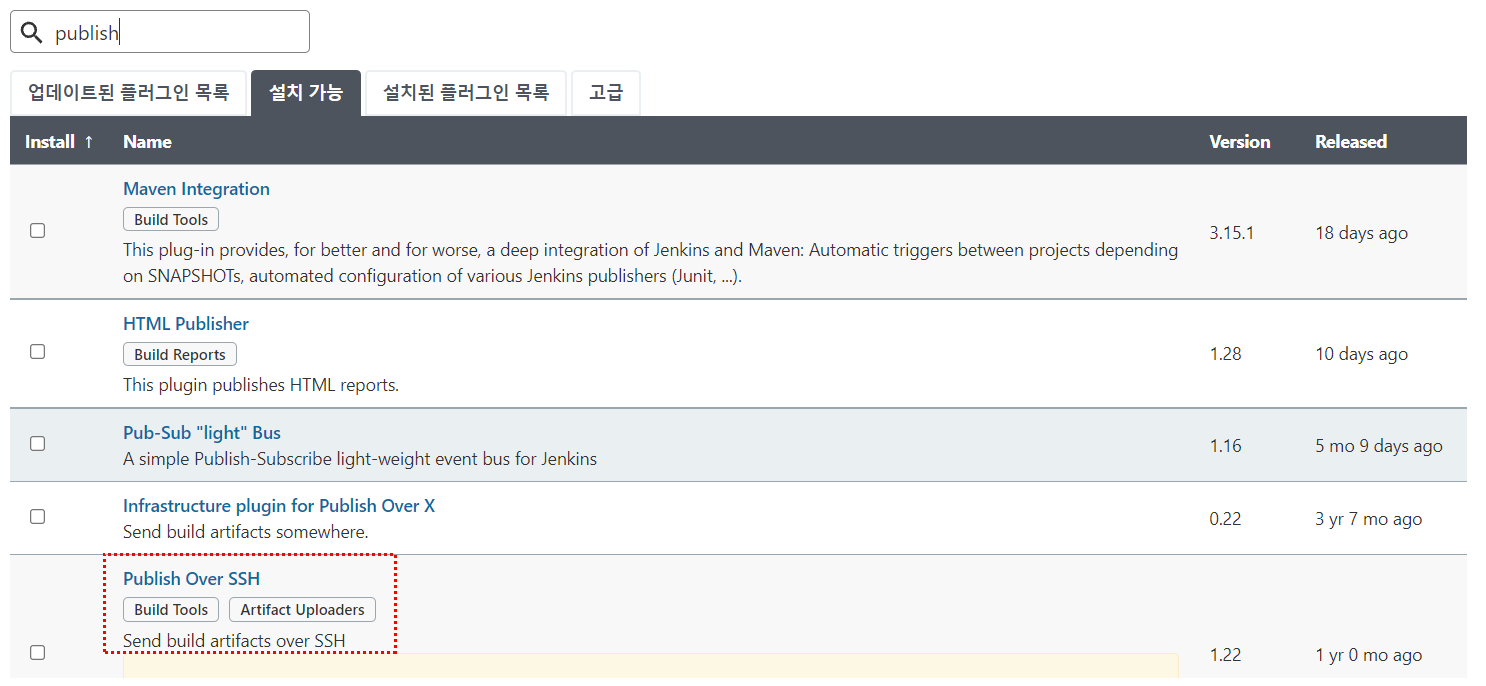
Task: Click the Maven Integration description about deep integration
Action: tap(650, 263)
